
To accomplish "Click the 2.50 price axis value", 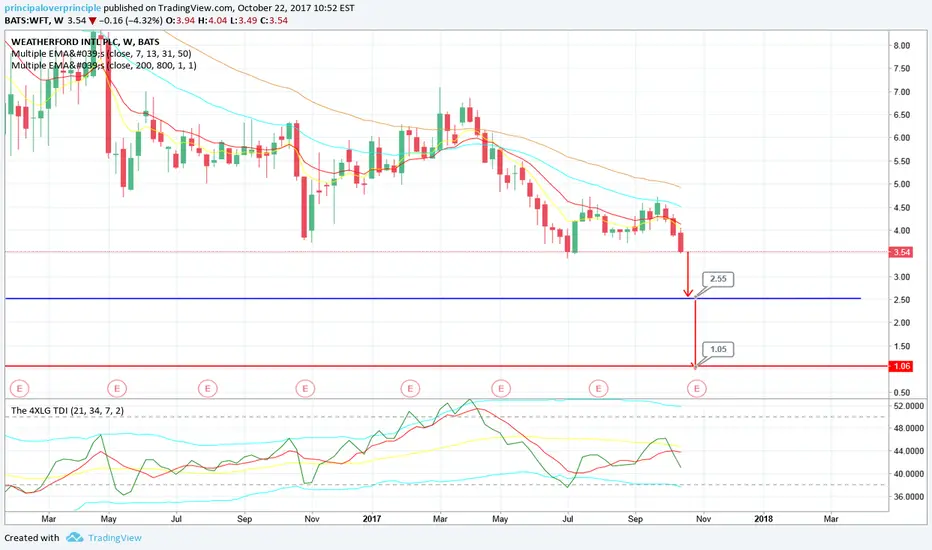I will [x=901, y=300].
